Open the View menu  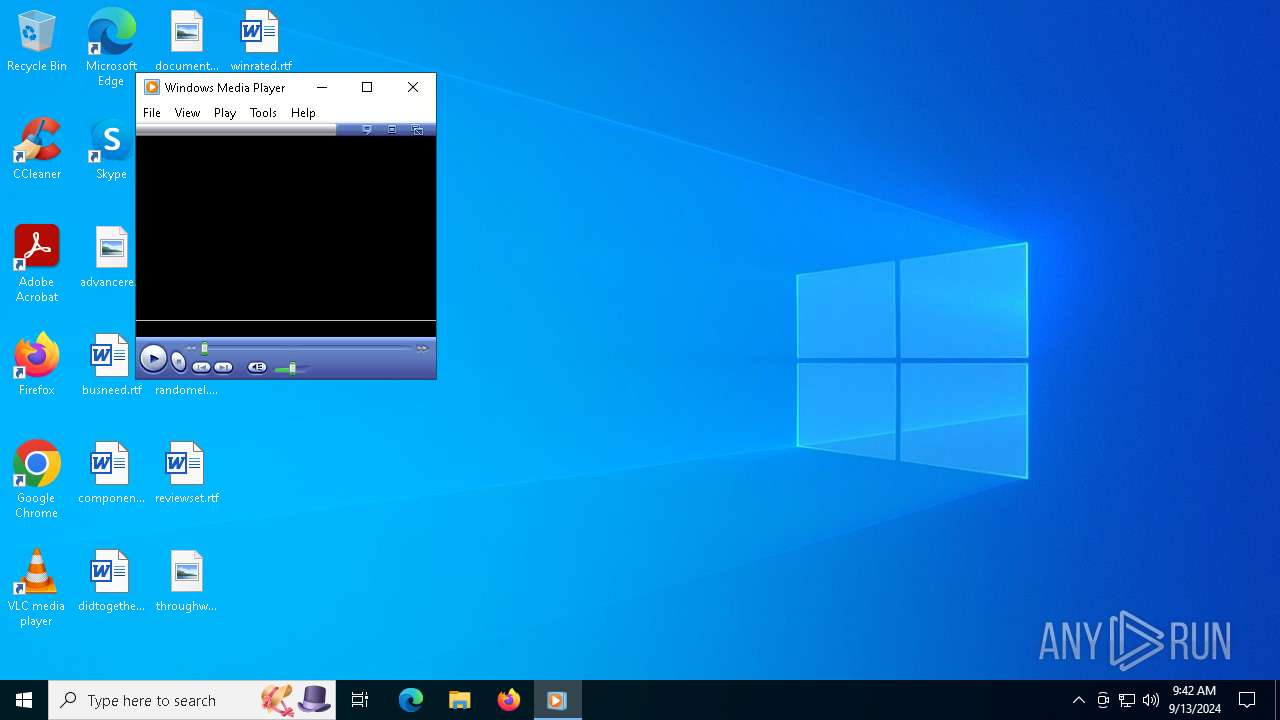click(x=187, y=113)
